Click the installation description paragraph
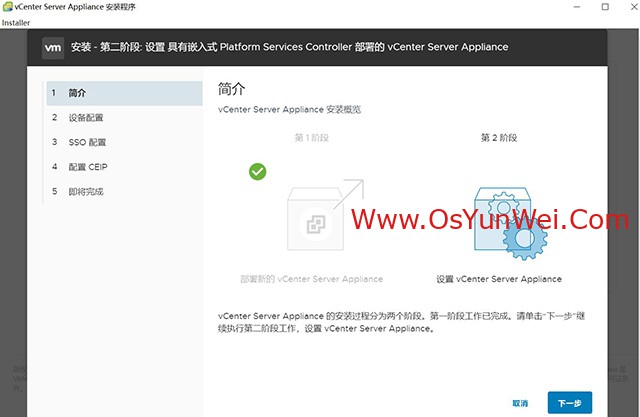 coord(401,322)
